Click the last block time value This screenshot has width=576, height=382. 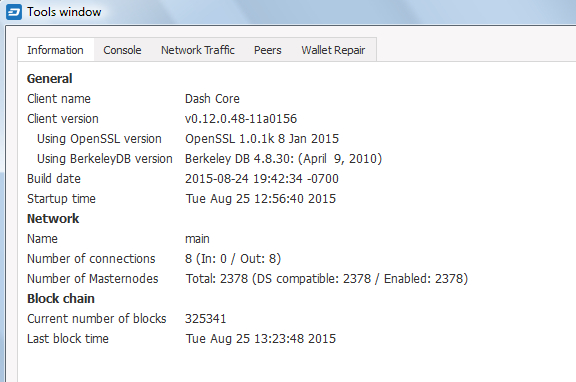click(x=260, y=339)
